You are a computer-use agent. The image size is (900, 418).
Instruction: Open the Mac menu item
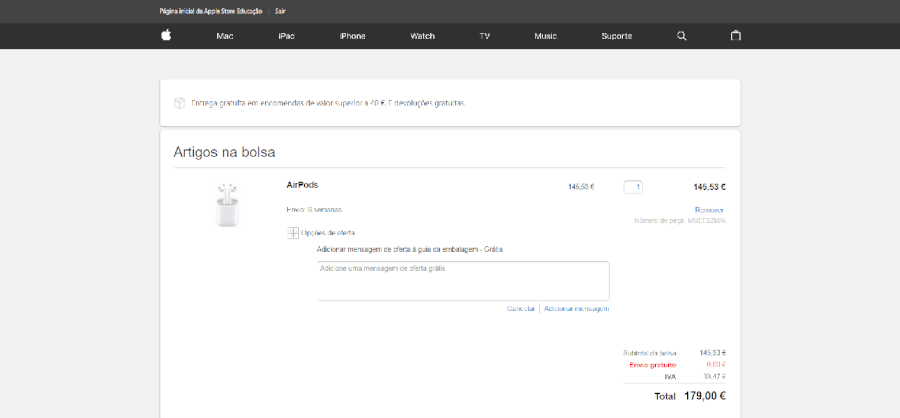(224, 36)
